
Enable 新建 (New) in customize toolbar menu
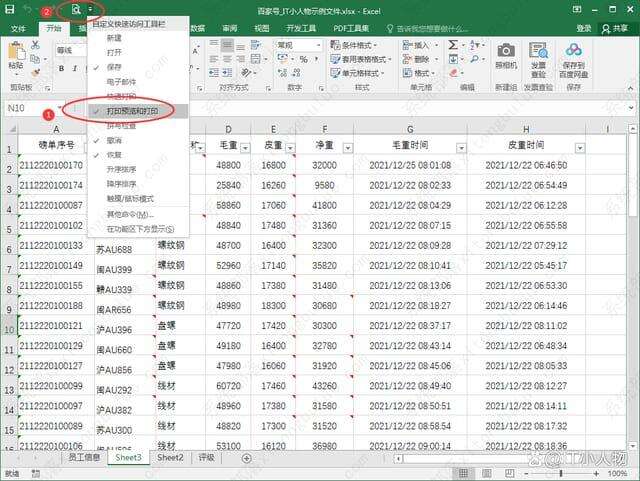click(138, 38)
